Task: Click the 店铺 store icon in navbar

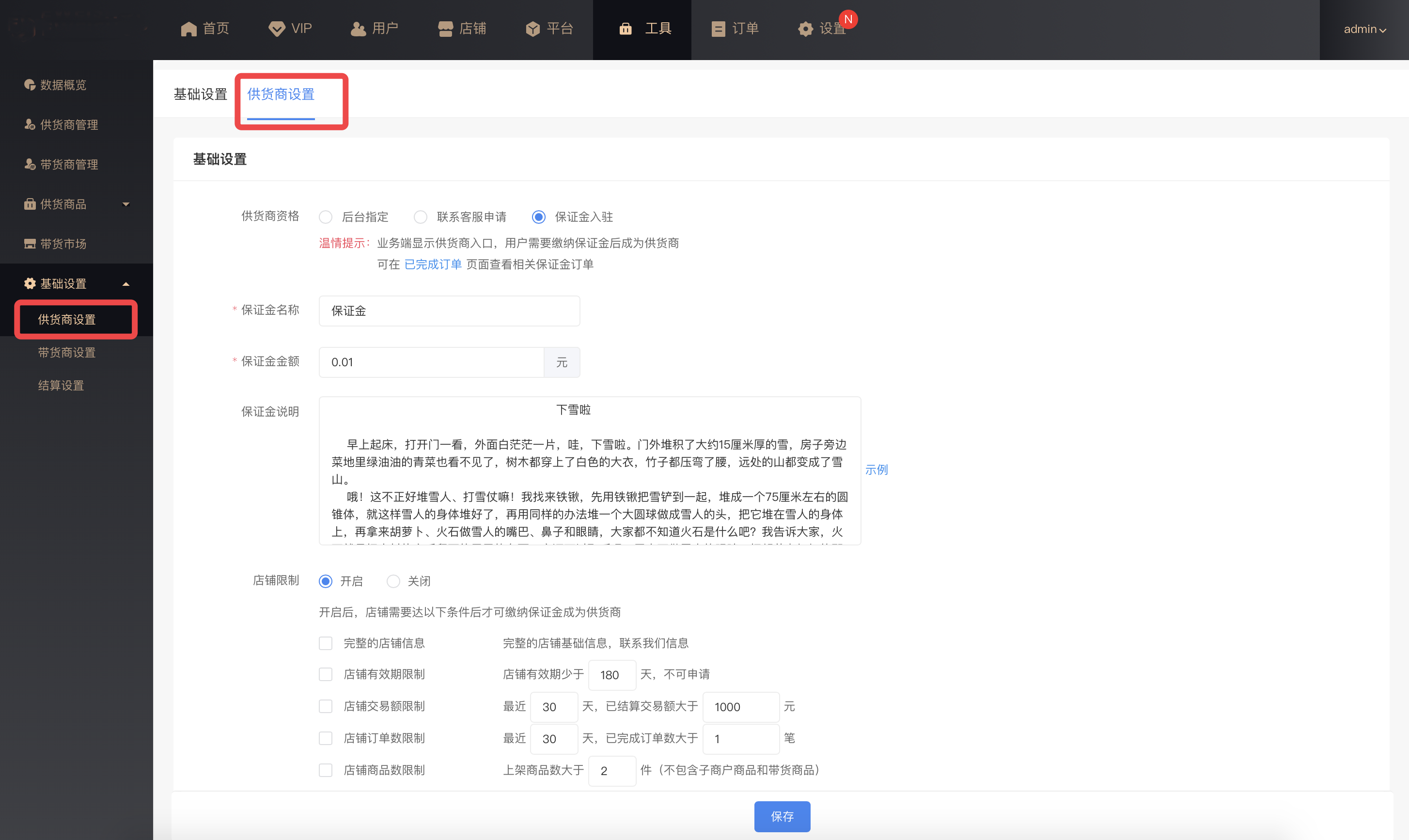Action: pos(445,29)
